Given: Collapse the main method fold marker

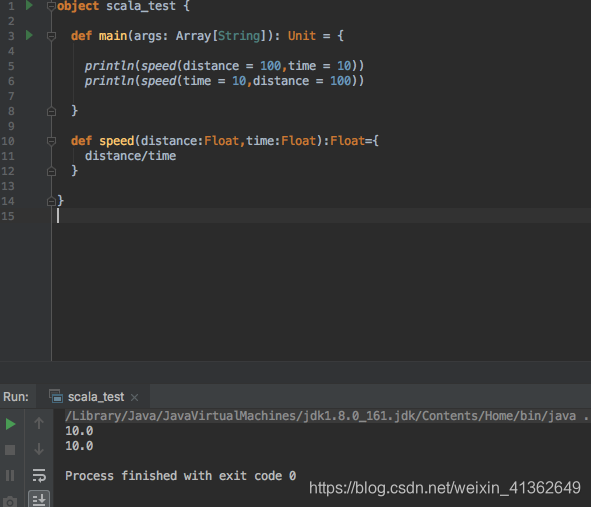Looking at the screenshot, I should coord(51,36).
